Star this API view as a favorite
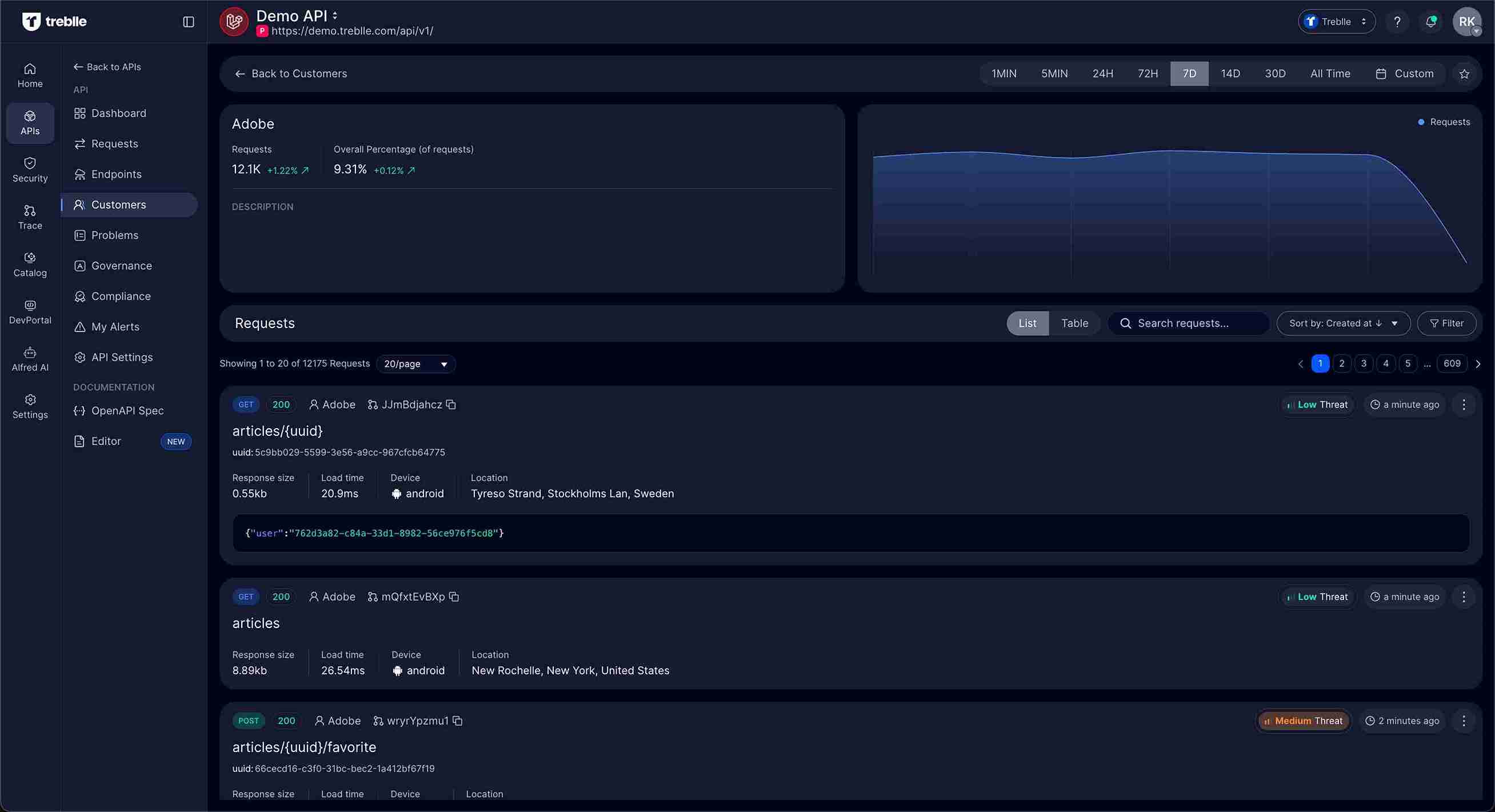The height and width of the screenshot is (812, 1495). [x=1465, y=73]
